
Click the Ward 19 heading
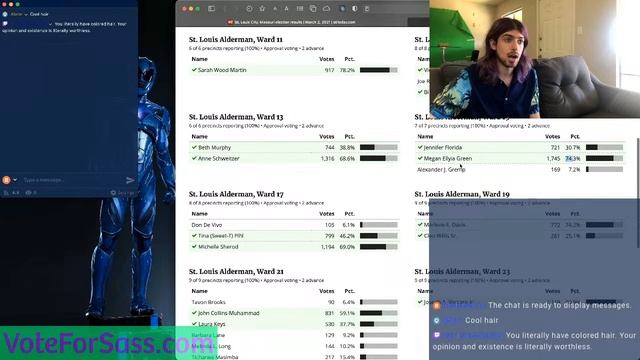462,194
